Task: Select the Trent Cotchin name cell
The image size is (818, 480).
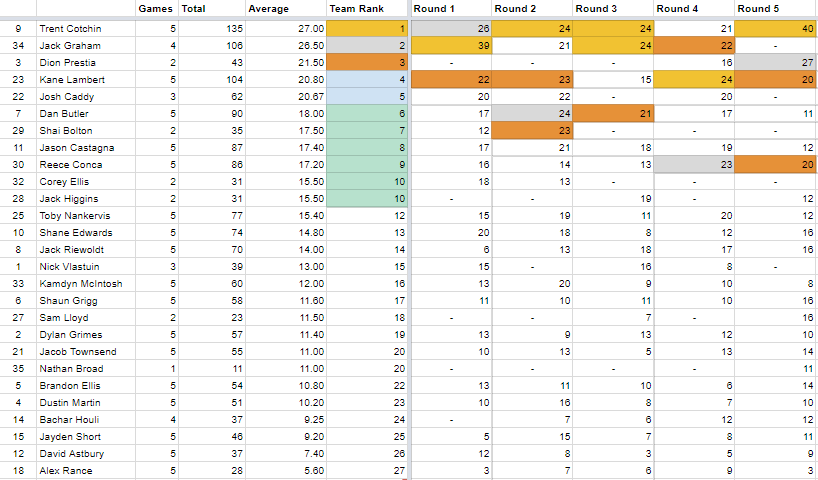Action: pyautogui.click(x=85, y=29)
